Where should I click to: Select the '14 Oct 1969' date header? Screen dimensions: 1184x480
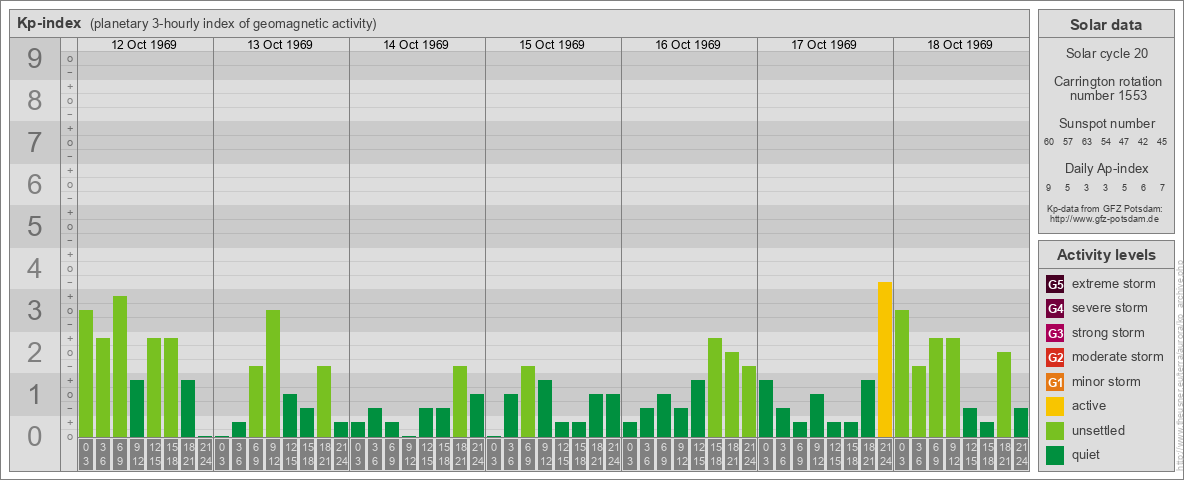(416, 45)
